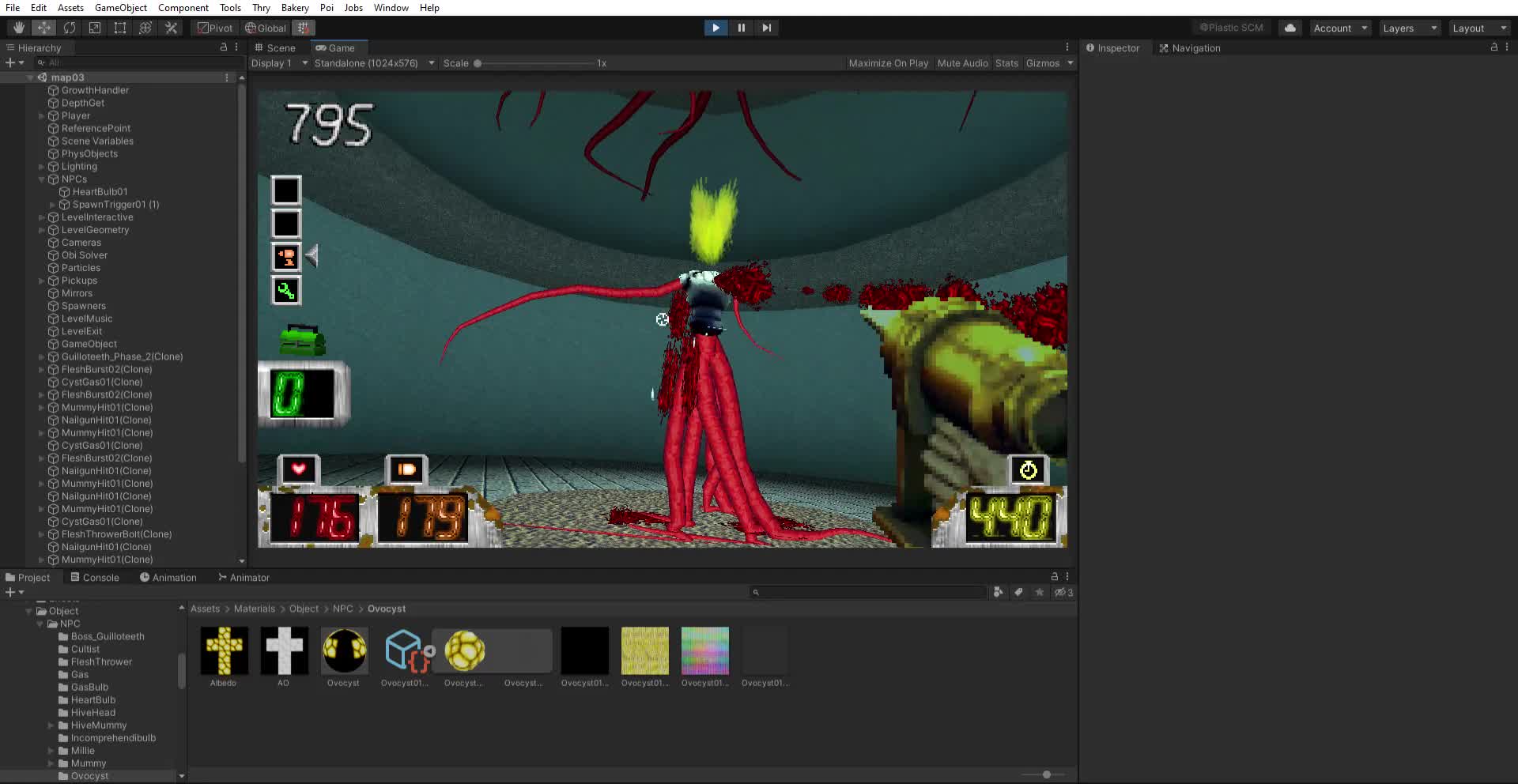Select the AO texture thumbnail
The width and height of the screenshot is (1518, 784).
(x=284, y=650)
